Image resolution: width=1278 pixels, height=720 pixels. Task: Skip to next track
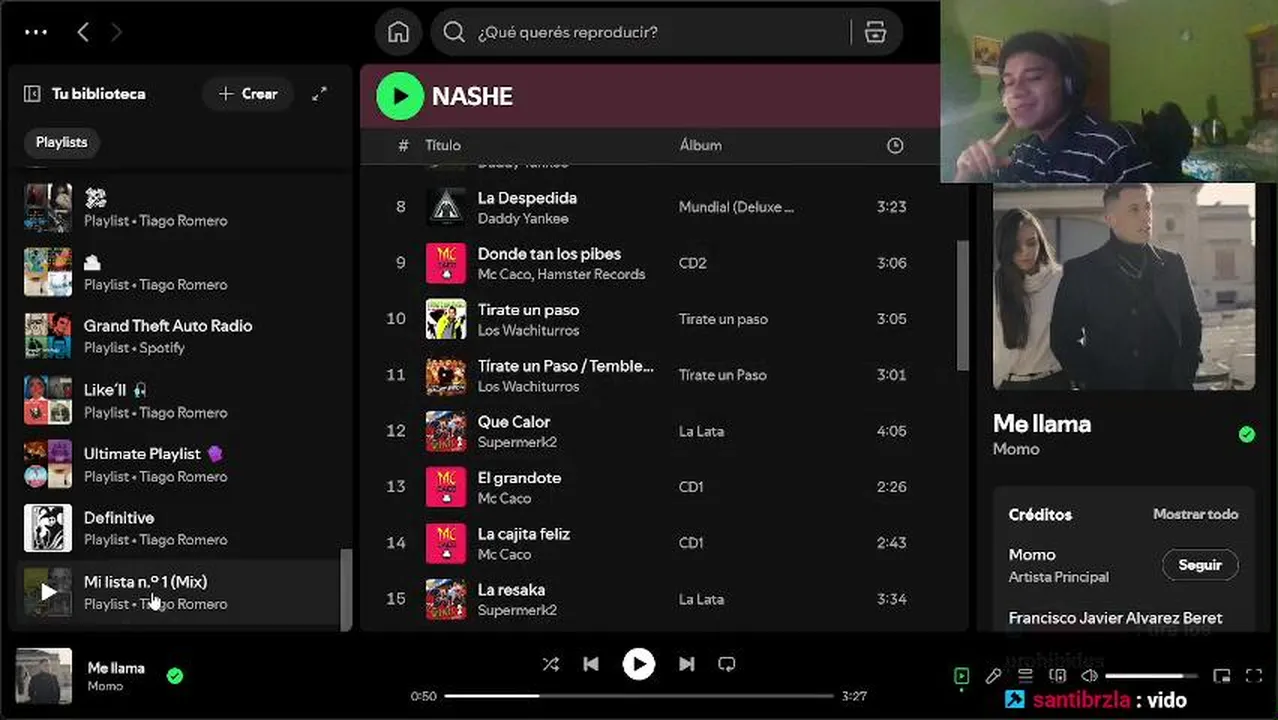pyautogui.click(x=687, y=664)
